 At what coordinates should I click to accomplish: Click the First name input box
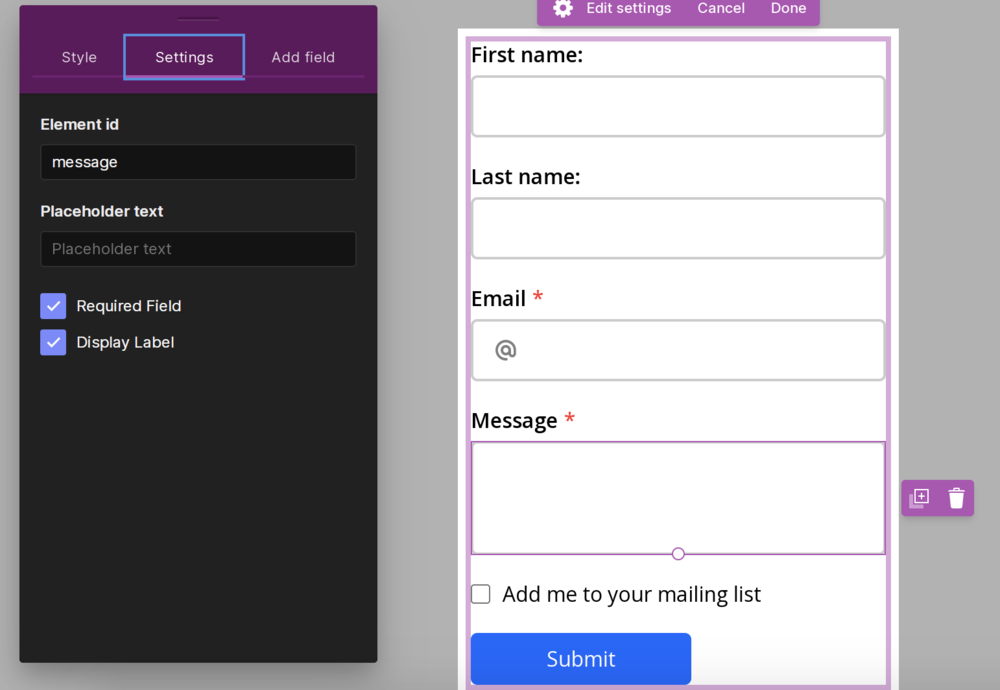(x=678, y=106)
